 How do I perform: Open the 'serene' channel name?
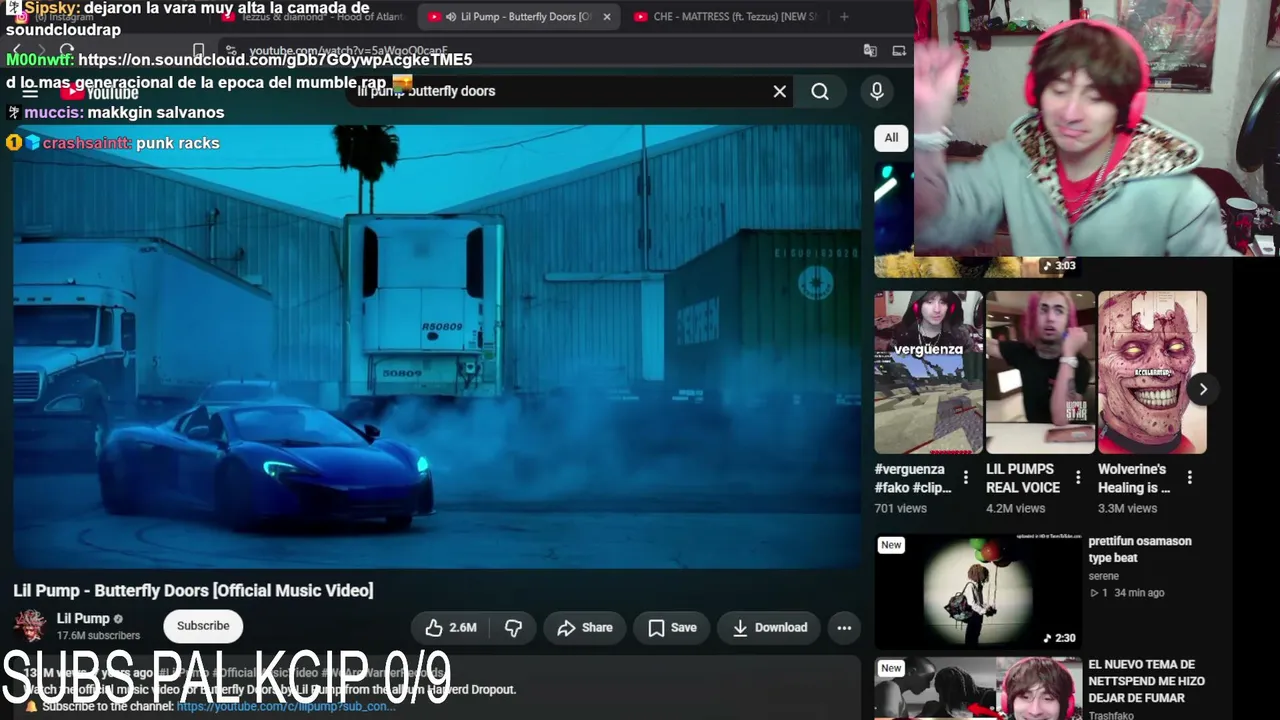tap(1104, 576)
